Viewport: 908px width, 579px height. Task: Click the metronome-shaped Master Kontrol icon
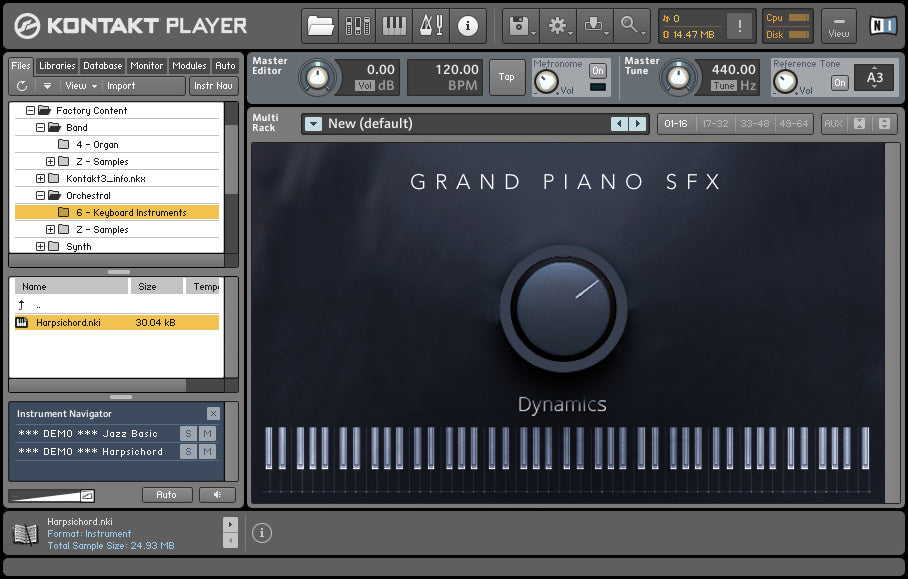click(x=431, y=26)
